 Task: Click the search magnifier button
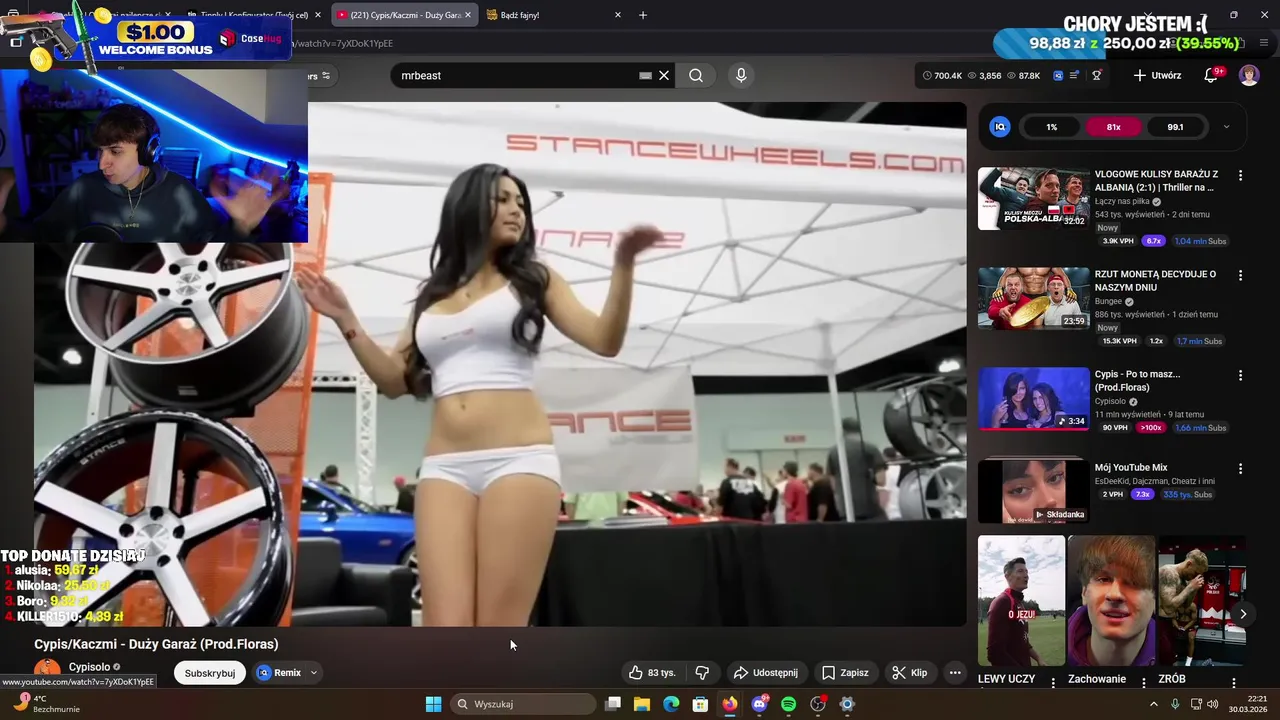click(x=696, y=75)
